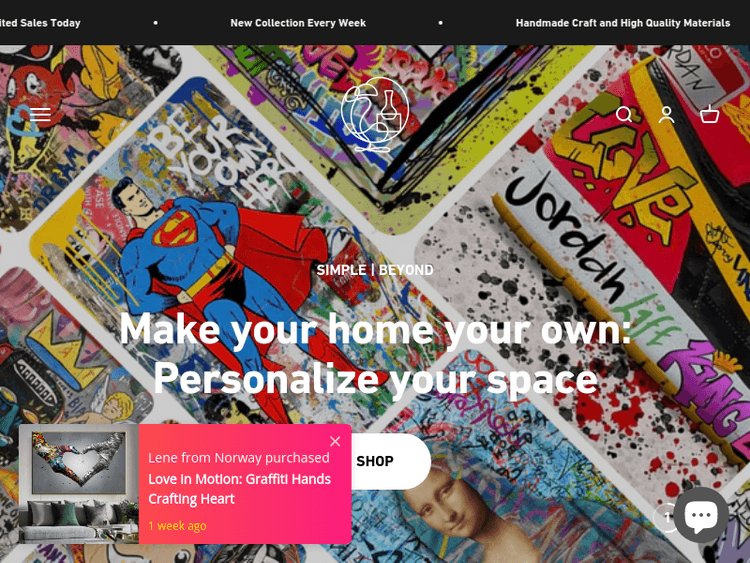Screen dimensions: 750x563
Task: Click the 'Sales Today' announcement text
Action: (40, 23)
